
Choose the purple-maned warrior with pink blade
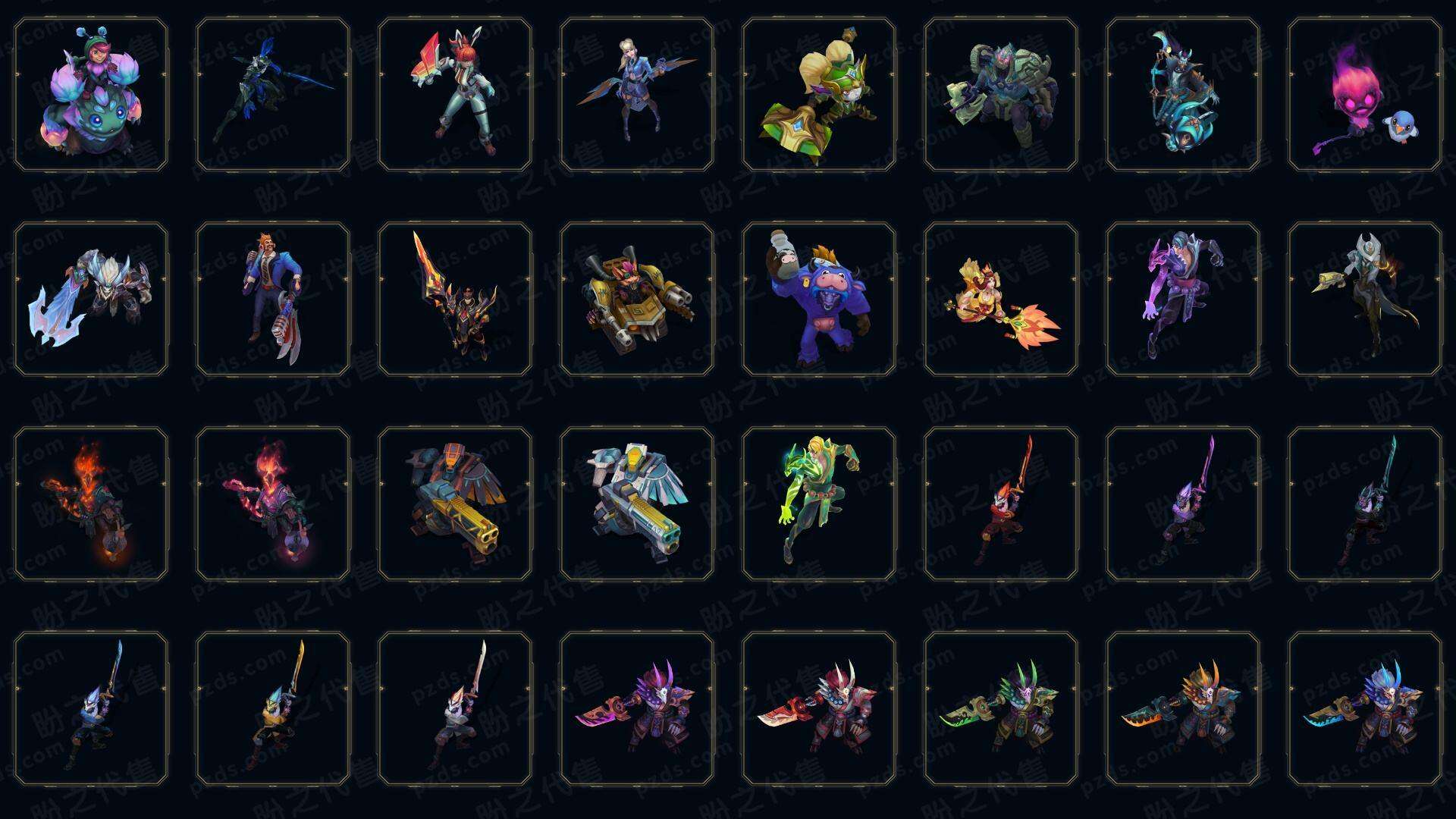click(x=637, y=709)
